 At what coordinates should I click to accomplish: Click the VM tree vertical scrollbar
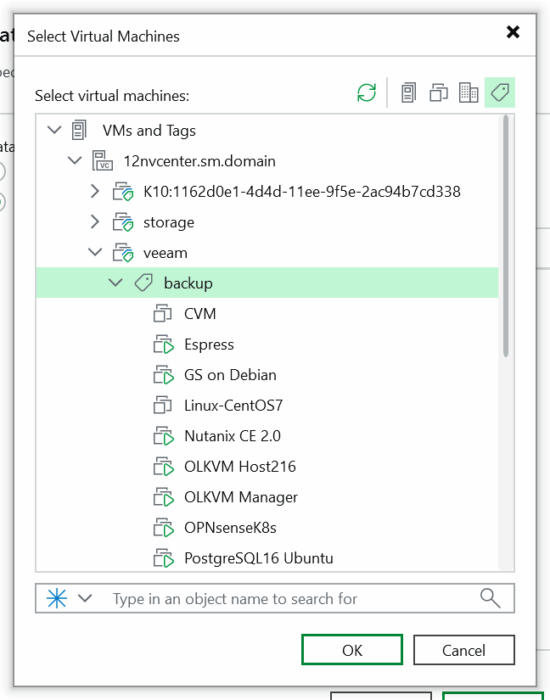pos(506,236)
